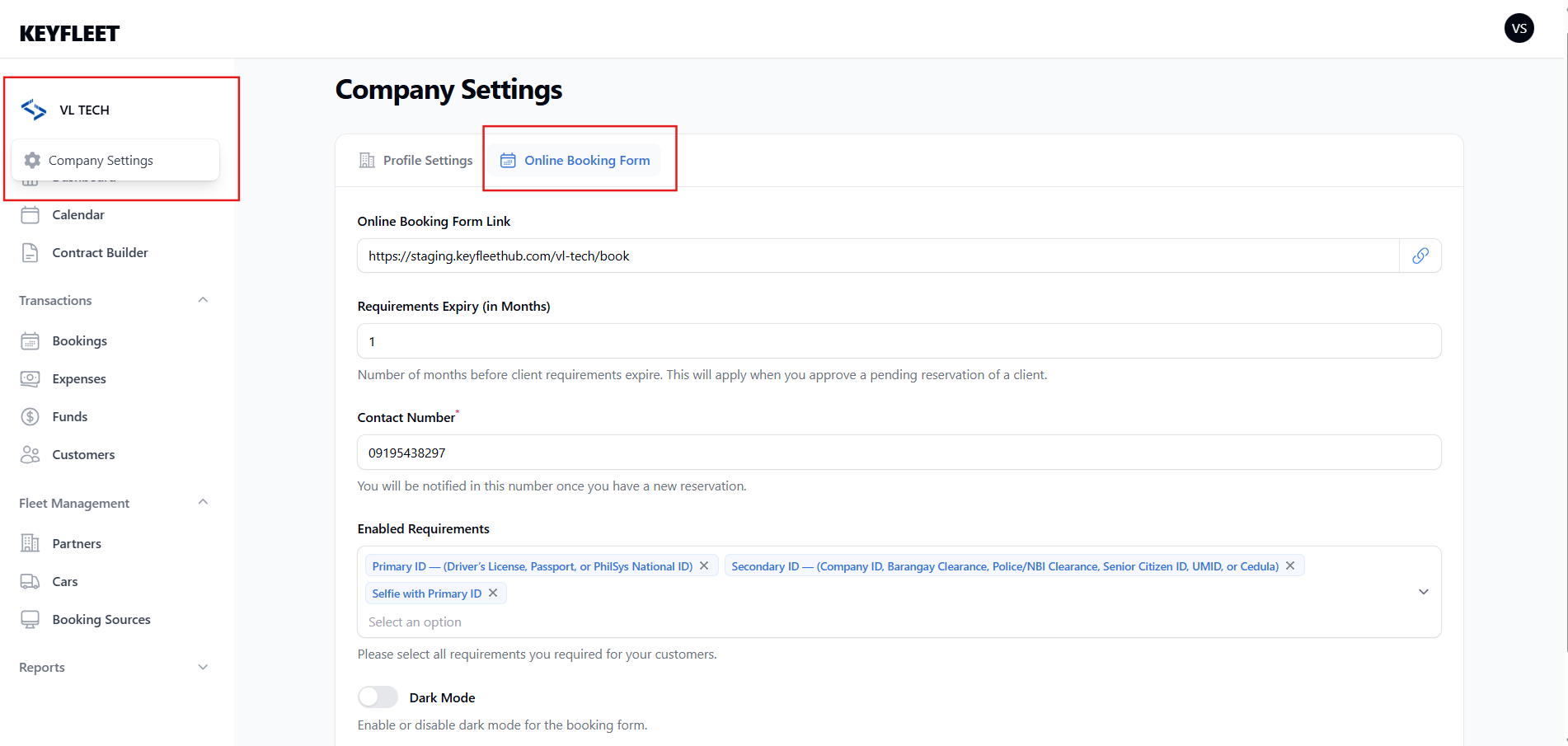Collapse the Fleet Management section
Image resolution: width=1568 pixels, height=746 pixels.
pos(203,503)
